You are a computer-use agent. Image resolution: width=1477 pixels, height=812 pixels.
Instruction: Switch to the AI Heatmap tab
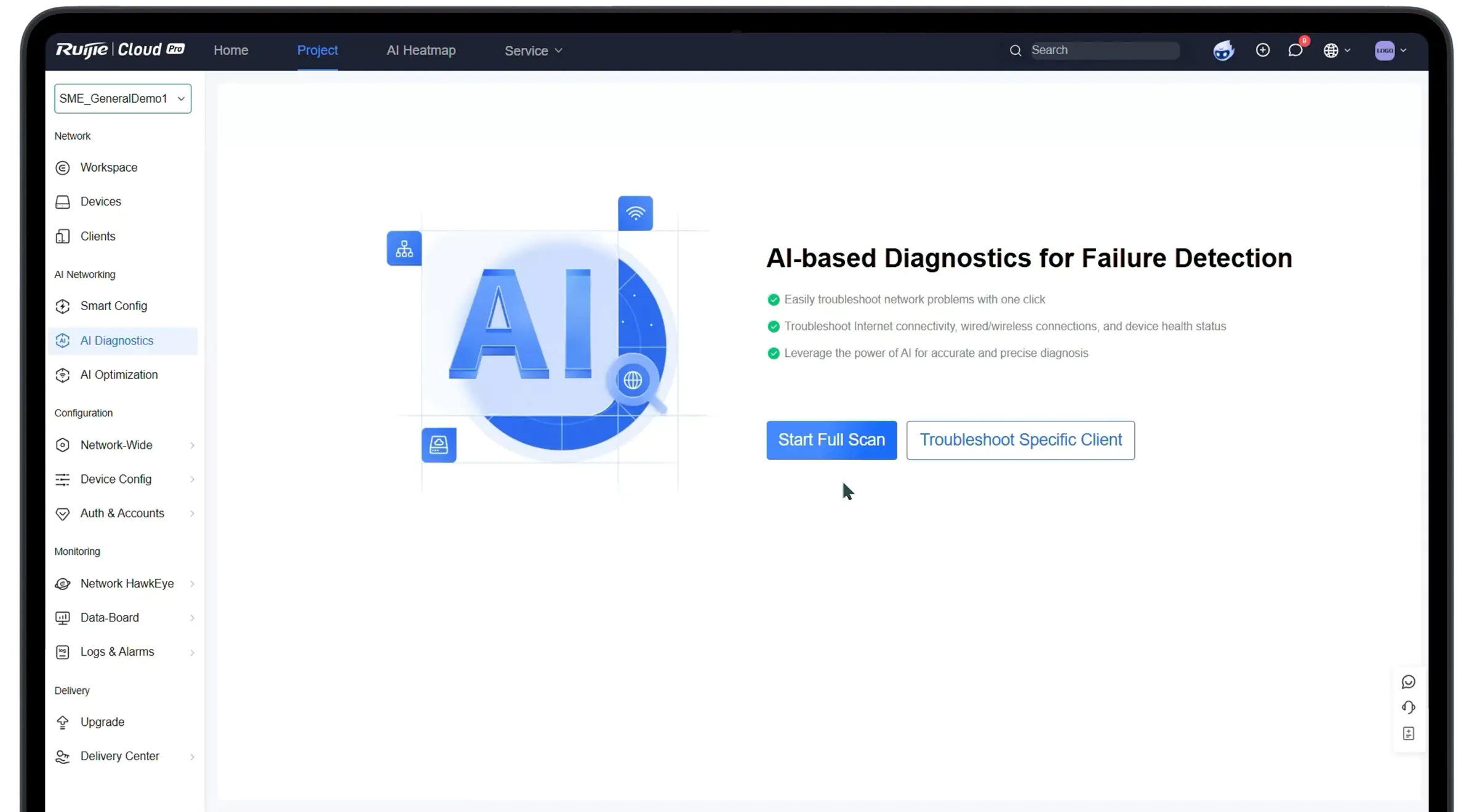(x=421, y=50)
